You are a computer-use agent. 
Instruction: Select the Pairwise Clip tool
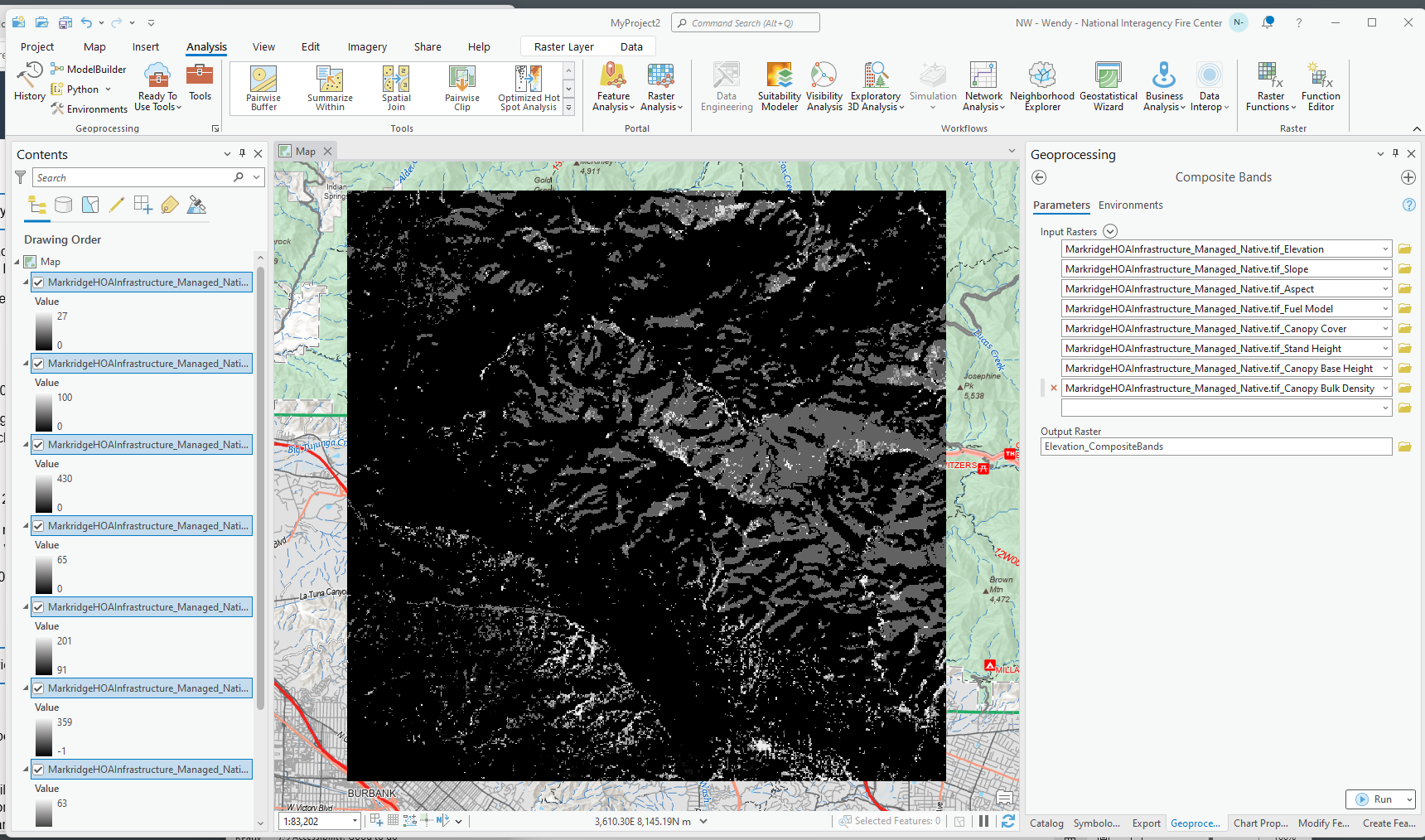(462, 88)
